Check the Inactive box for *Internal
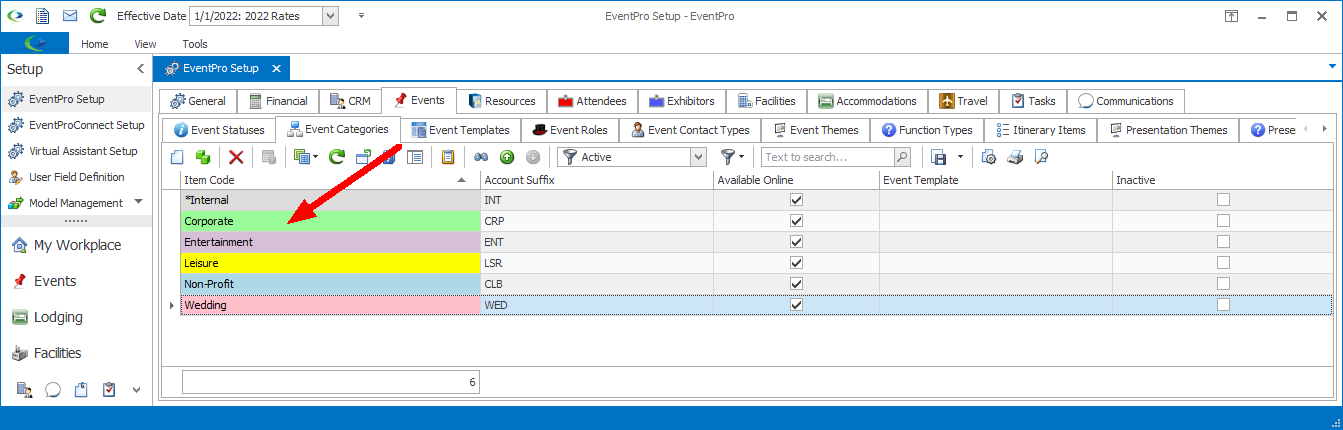1343x430 pixels. [1223, 200]
